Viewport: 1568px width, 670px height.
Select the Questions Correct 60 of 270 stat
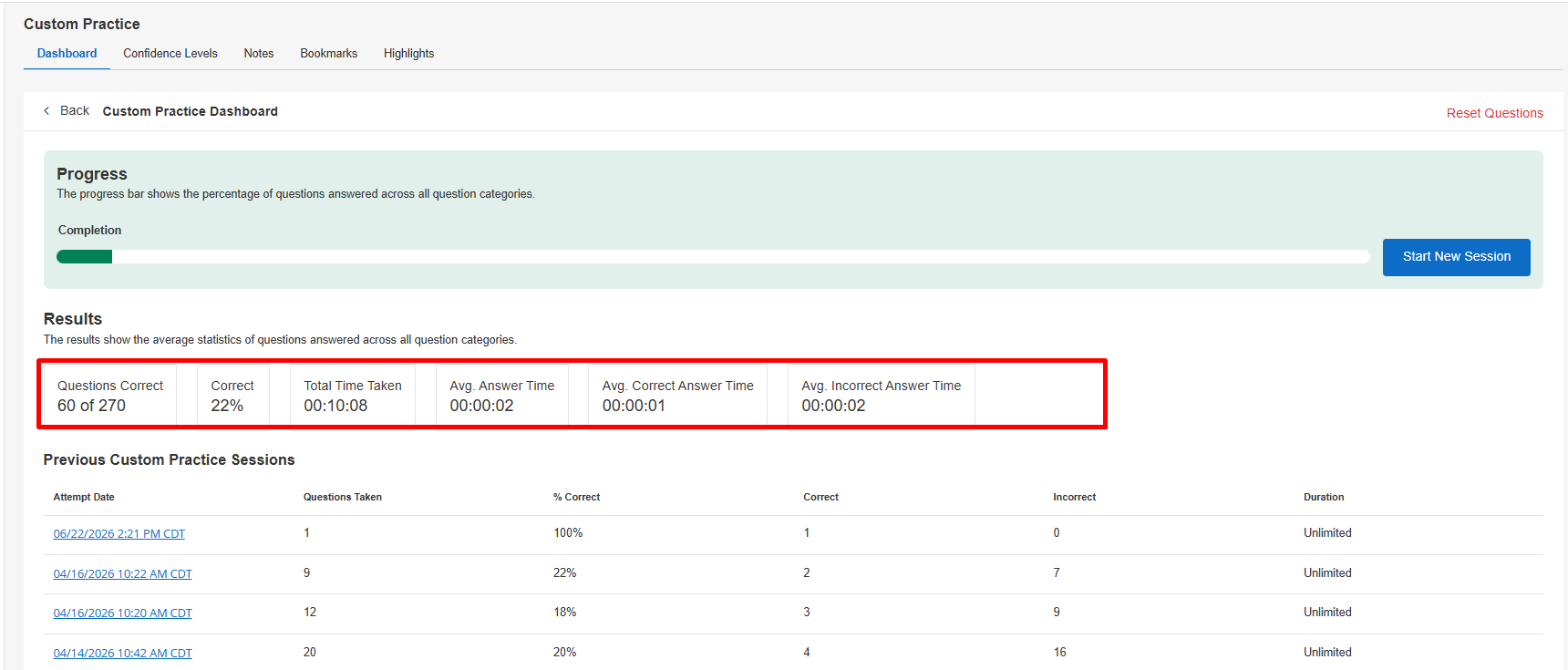click(x=110, y=396)
